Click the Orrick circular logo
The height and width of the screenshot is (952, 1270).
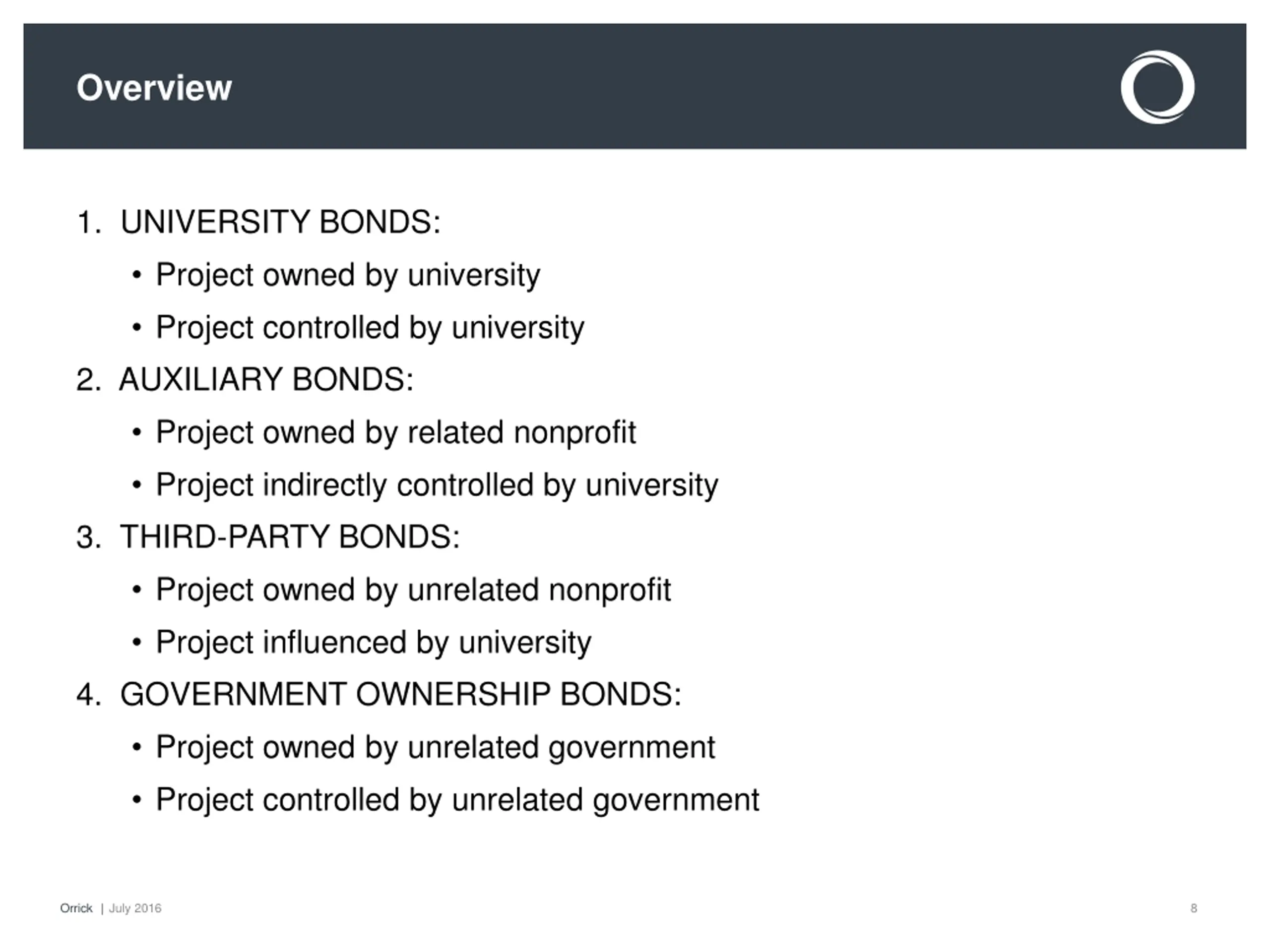pyautogui.click(x=1157, y=87)
